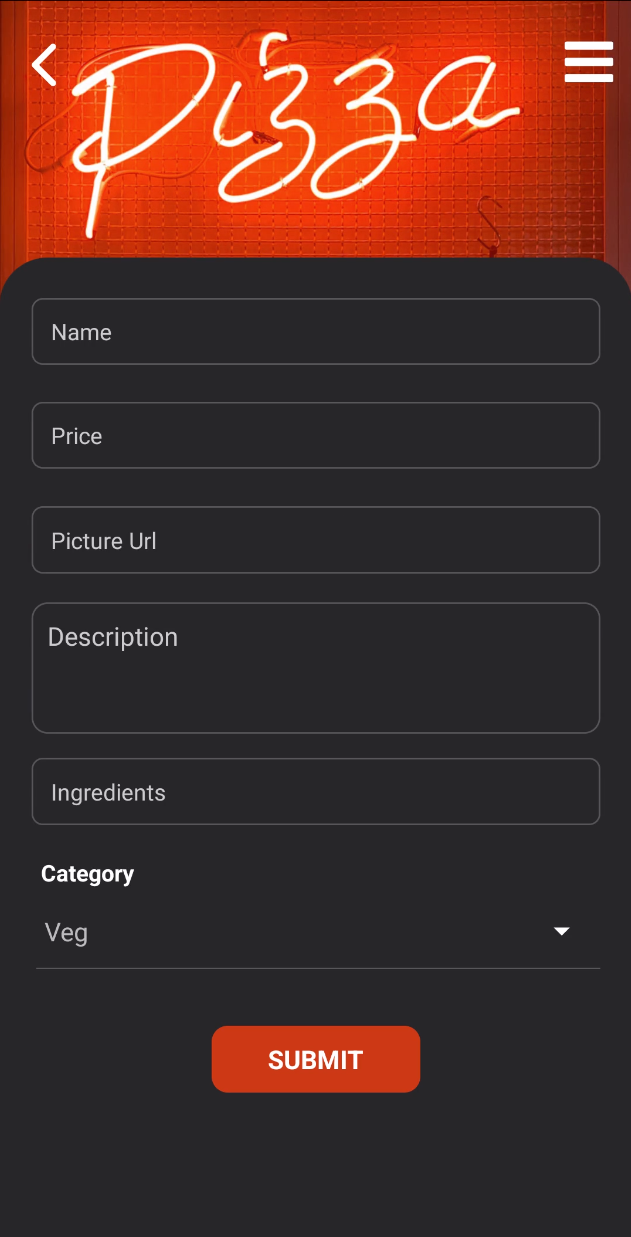Click the Category section label
631x1237 pixels.
point(87,873)
